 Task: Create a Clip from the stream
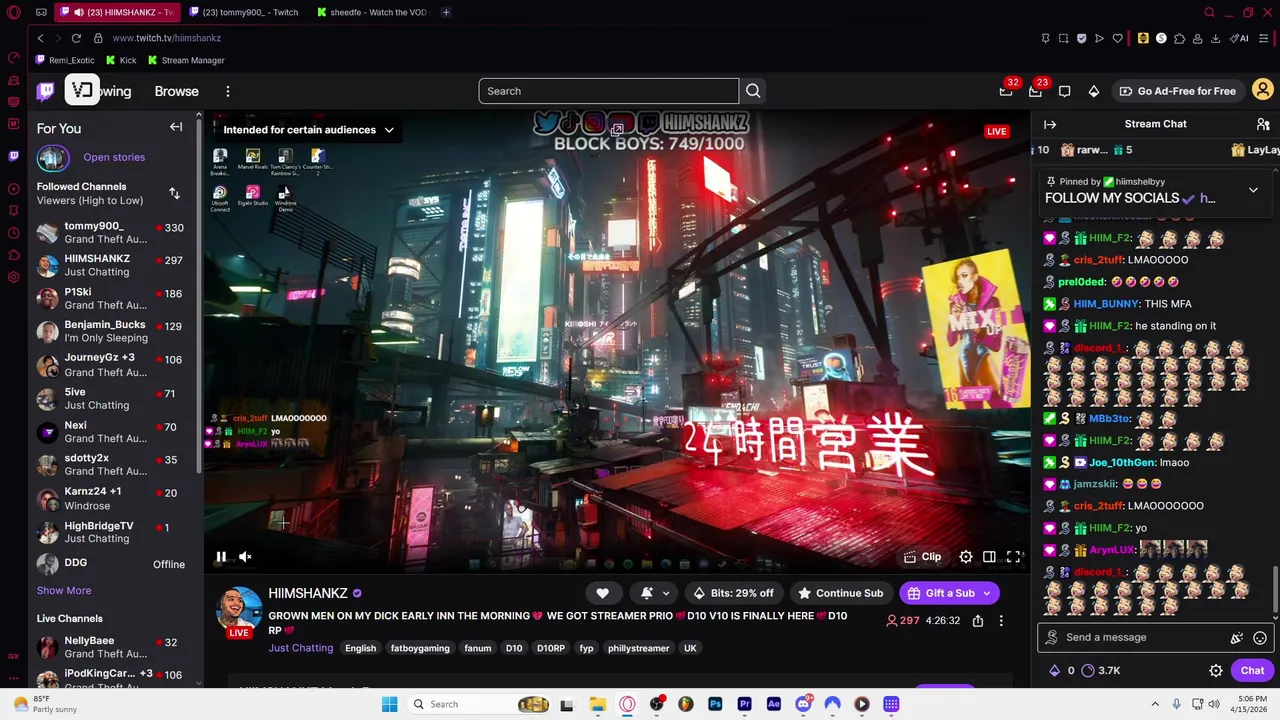pos(922,557)
